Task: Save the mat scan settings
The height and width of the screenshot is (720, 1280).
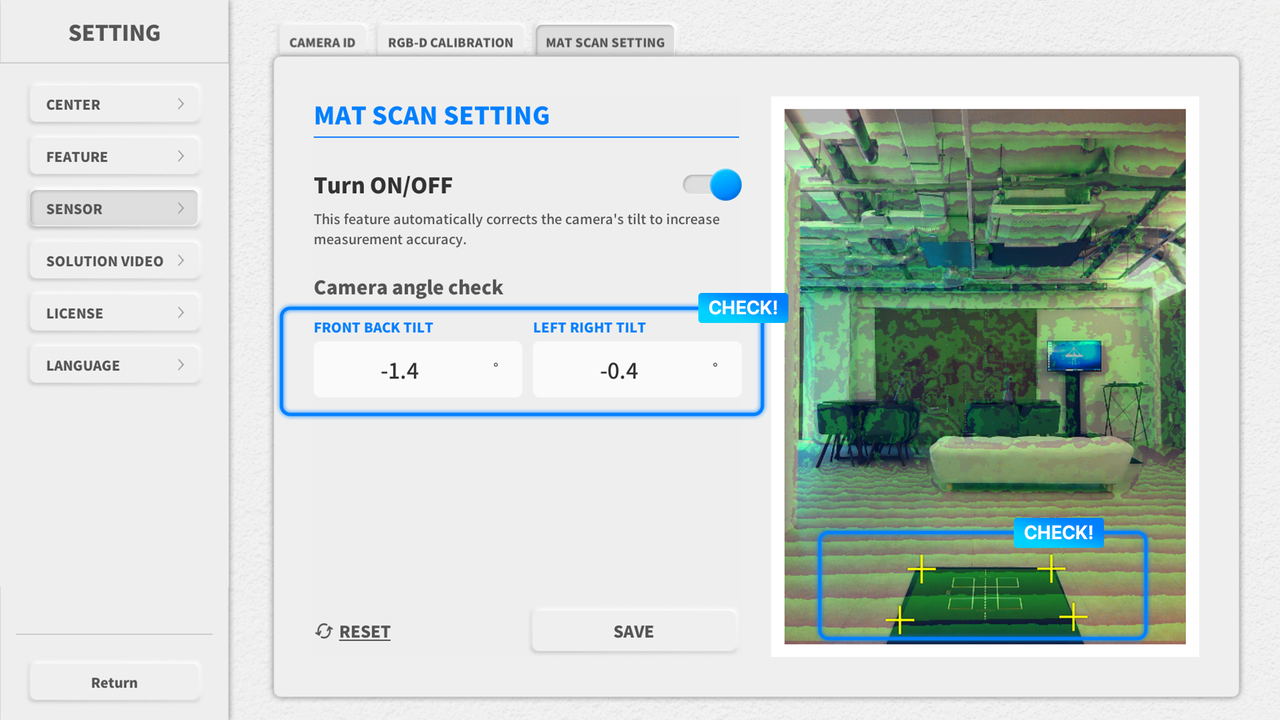Action: coord(634,631)
